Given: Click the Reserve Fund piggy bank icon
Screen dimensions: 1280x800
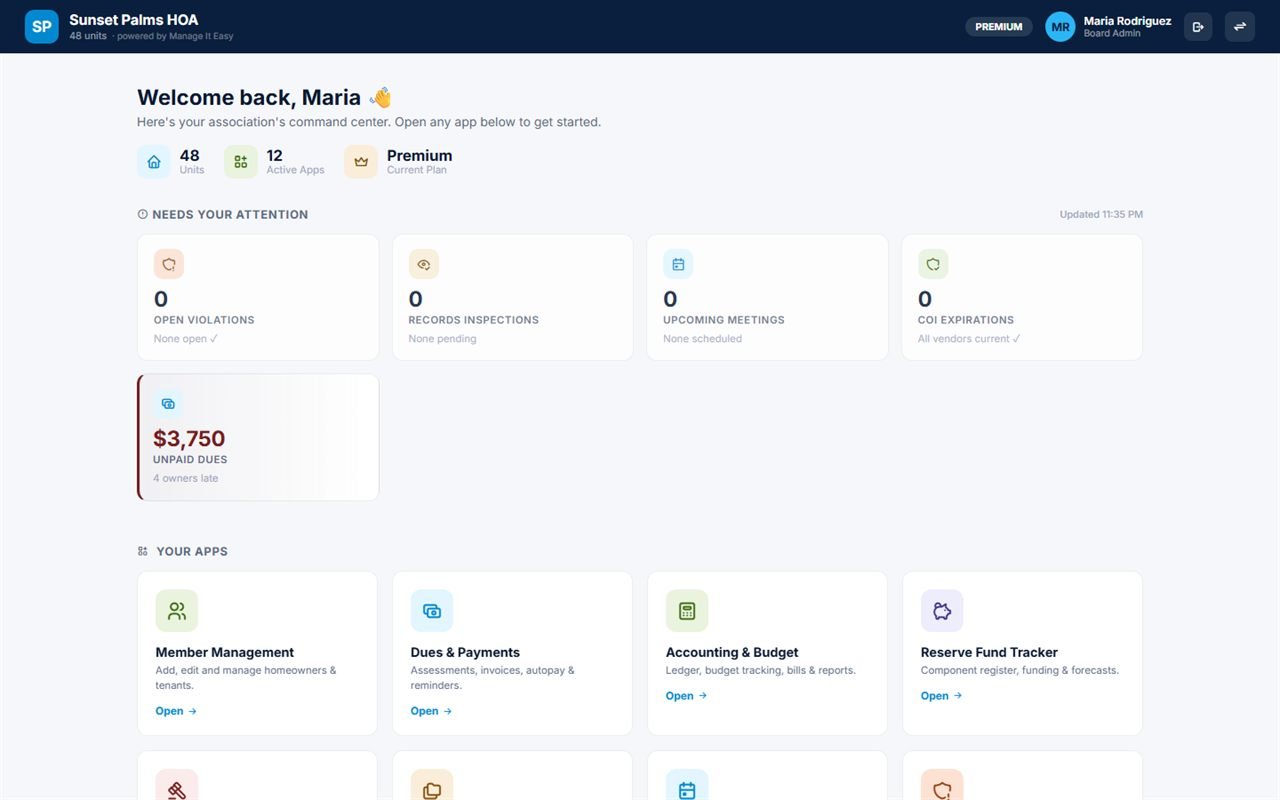Looking at the screenshot, I should (x=942, y=611).
